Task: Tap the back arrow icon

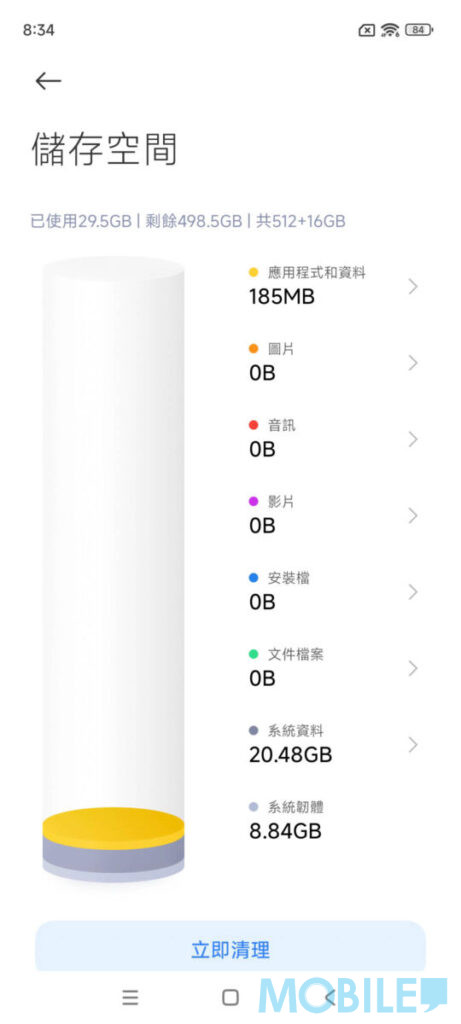Action: click(x=48, y=81)
